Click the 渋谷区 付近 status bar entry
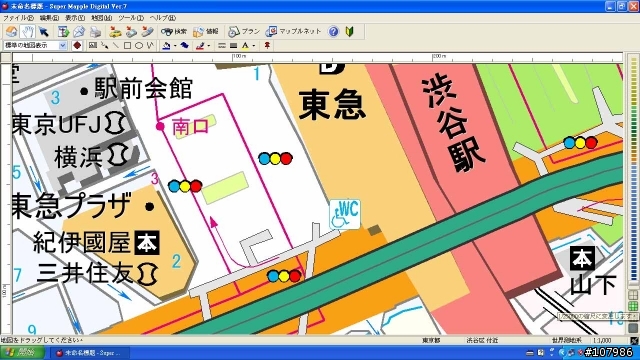640x360 pixels. coord(482,340)
